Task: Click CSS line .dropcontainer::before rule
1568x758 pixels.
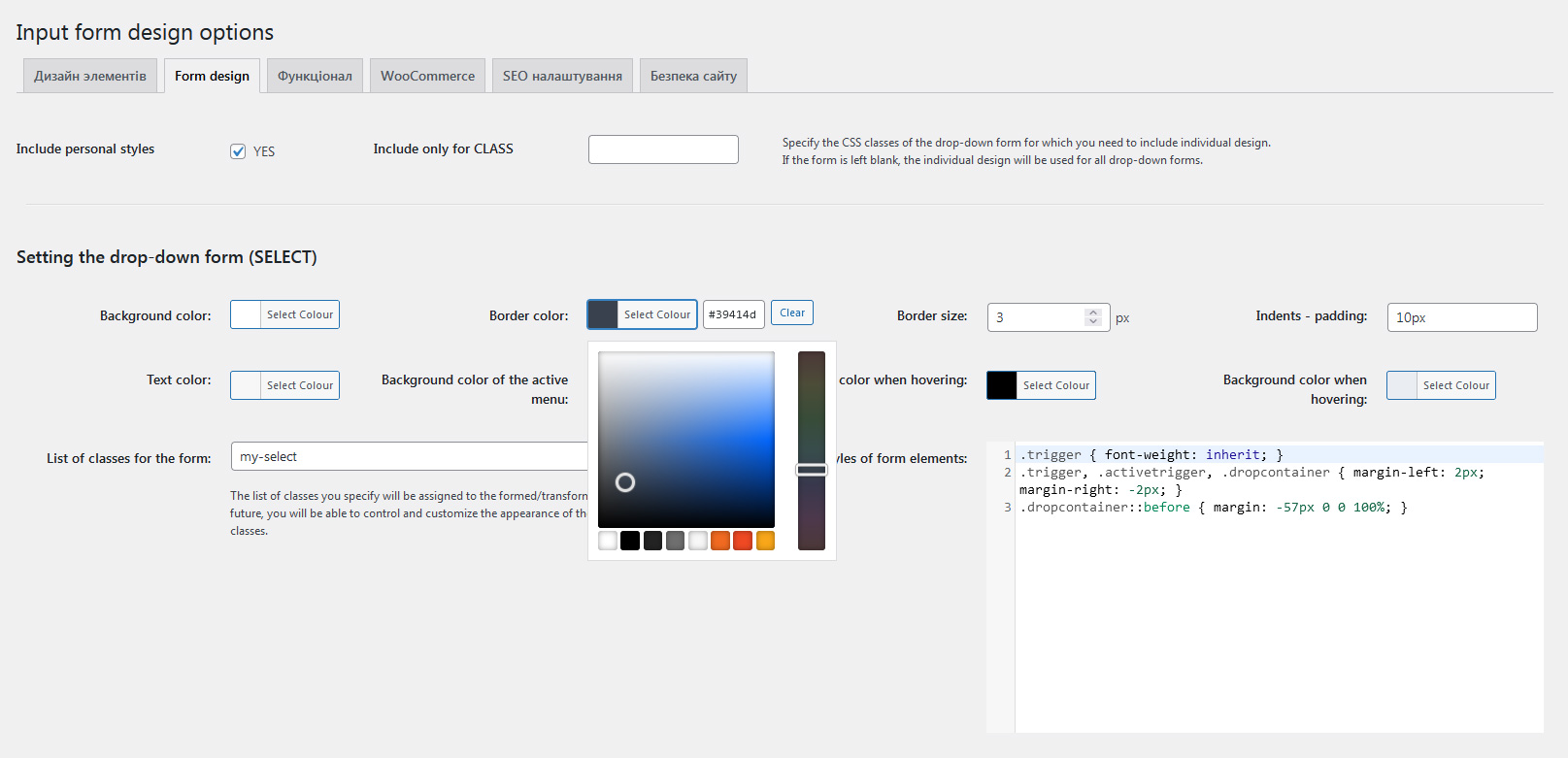Action: [x=1214, y=507]
